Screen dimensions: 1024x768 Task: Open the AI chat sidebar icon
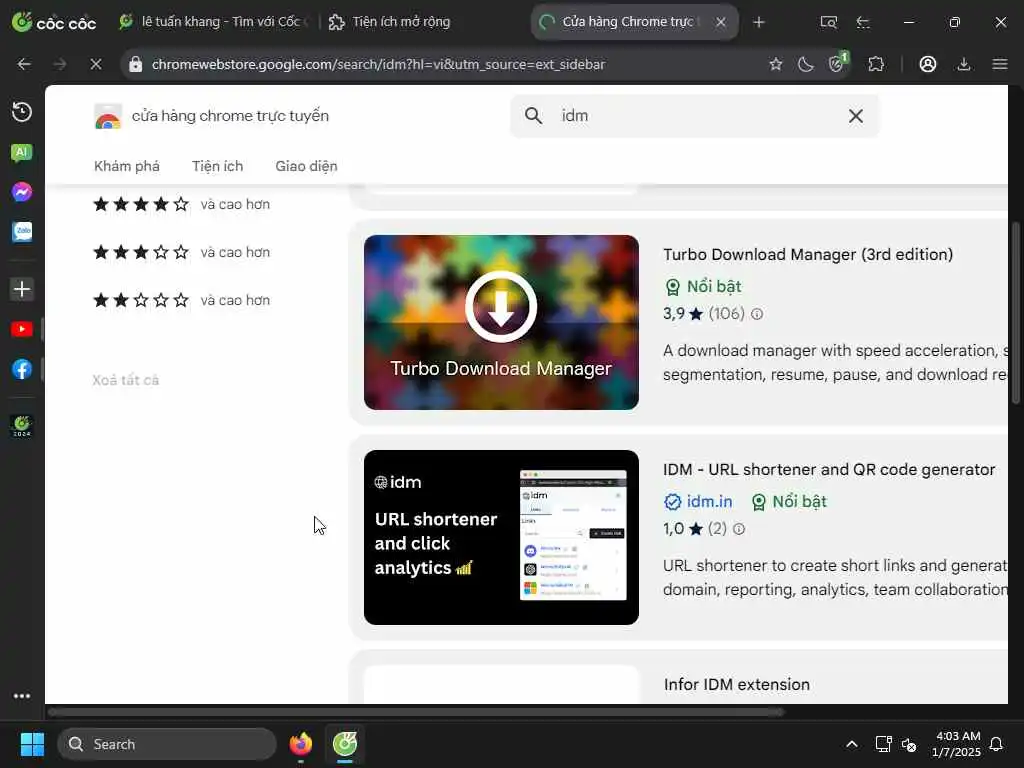coord(22,153)
